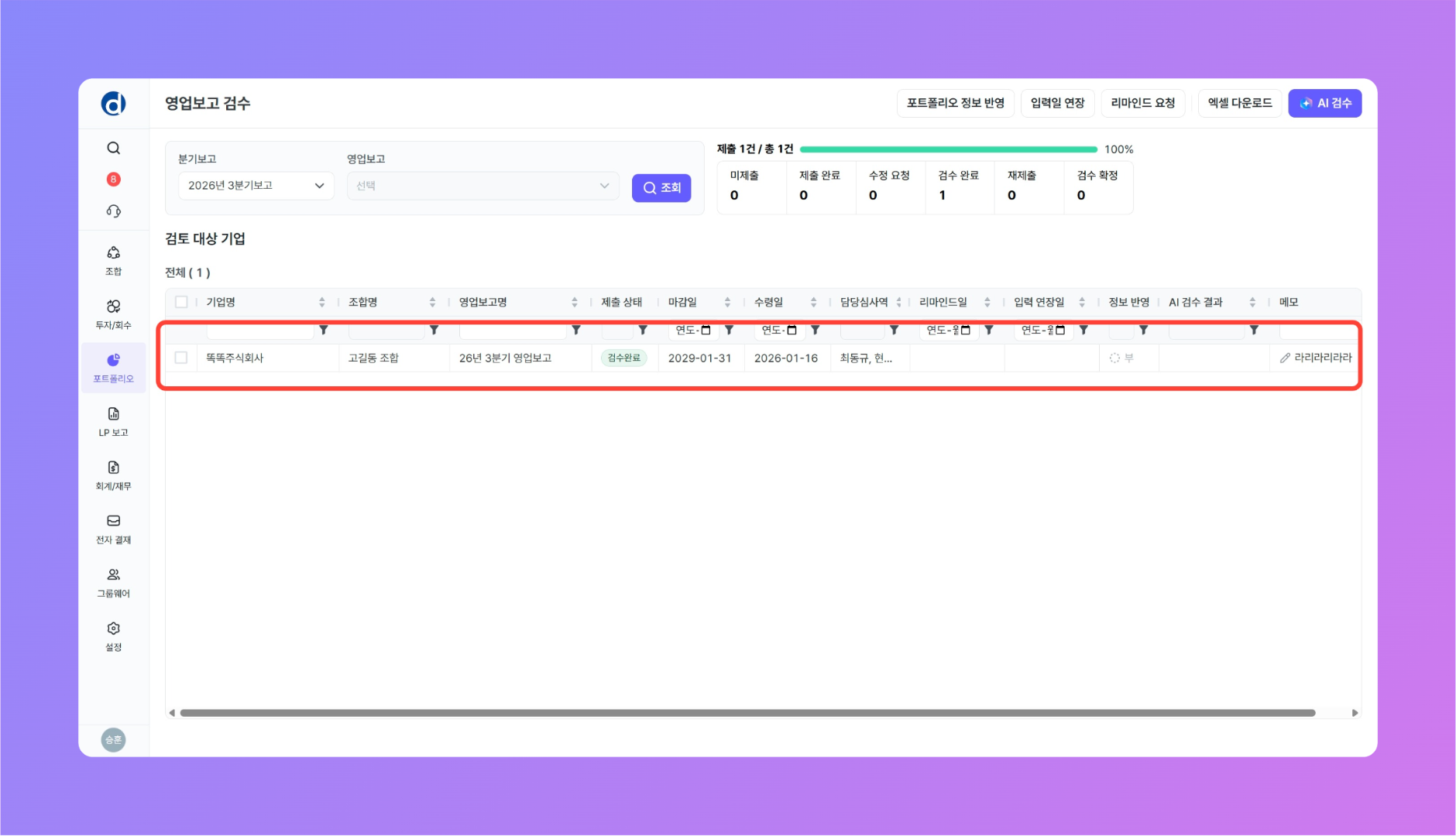1456x836 pixels.
Task: Click the filter funnel for 제출 상태 column
Action: [x=643, y=331]
